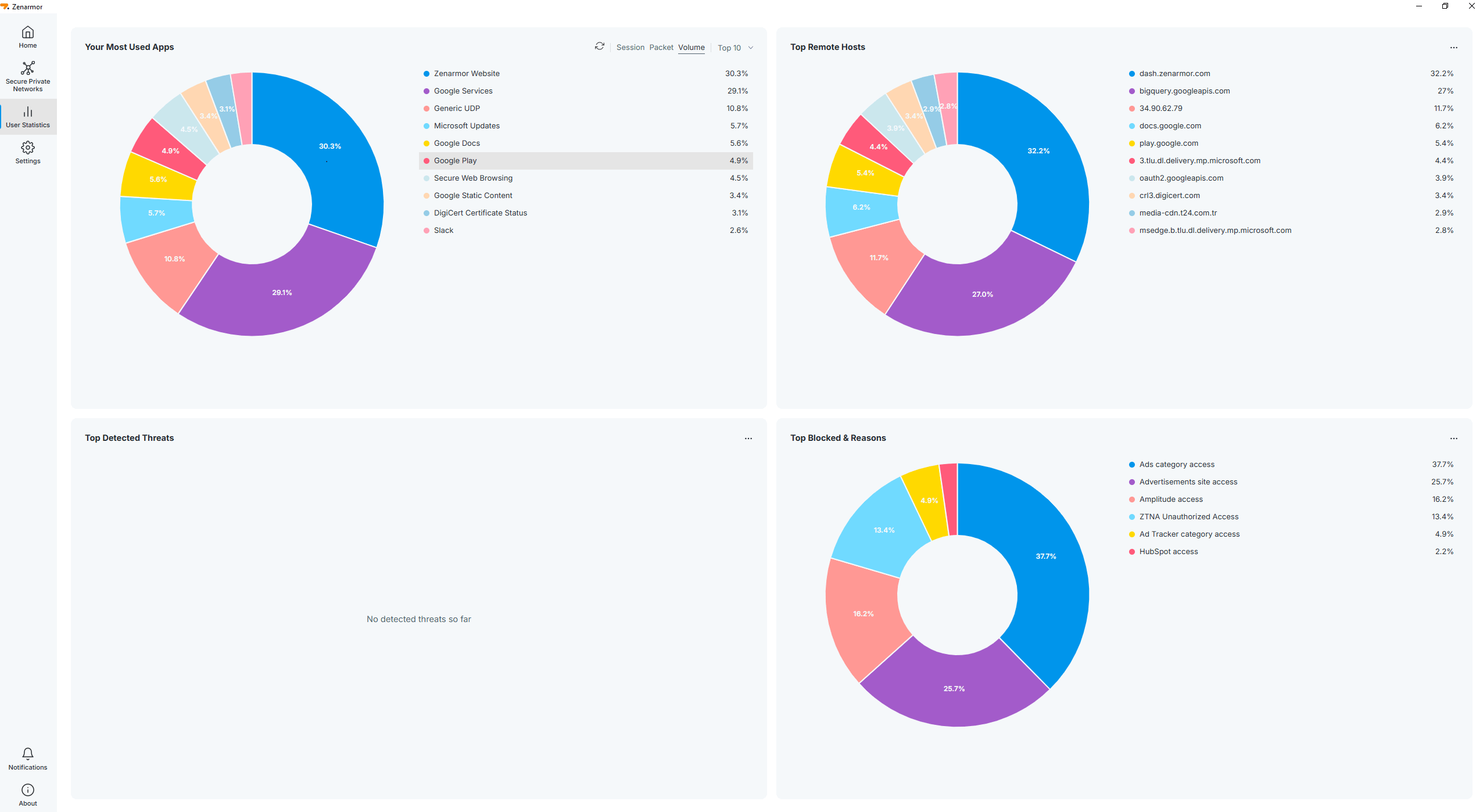Open Secure Private Networks section
The height and width of the screenshot is (812, 1476).
28,77
